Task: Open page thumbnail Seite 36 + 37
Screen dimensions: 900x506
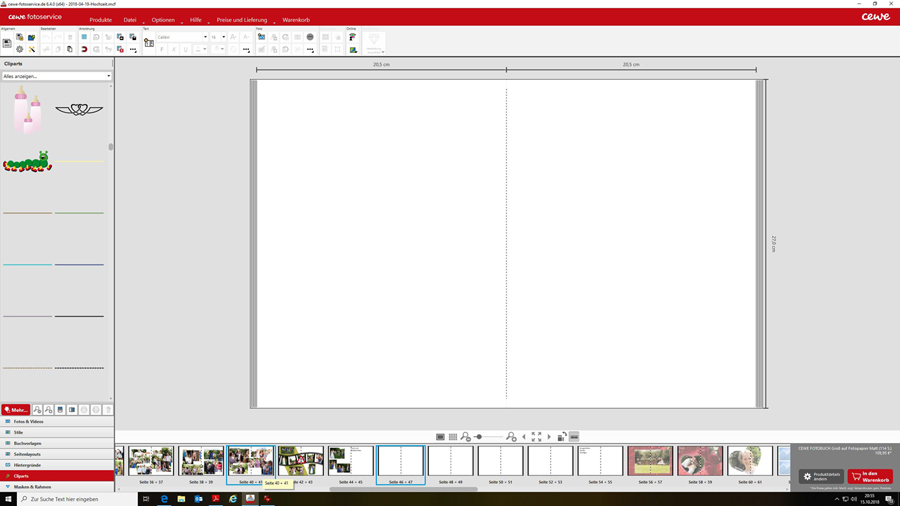Action: click(x=151, y=461)
